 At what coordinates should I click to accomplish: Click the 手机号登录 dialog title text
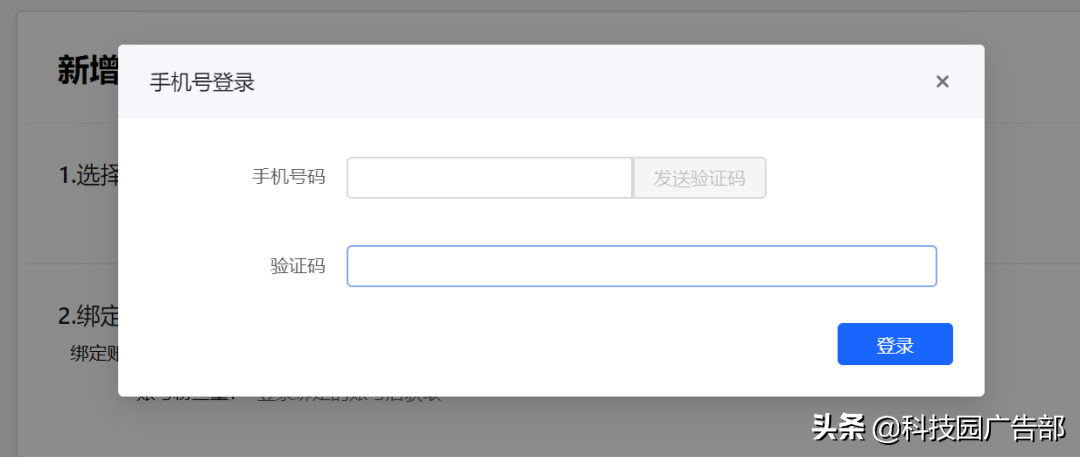coord(202,83)
